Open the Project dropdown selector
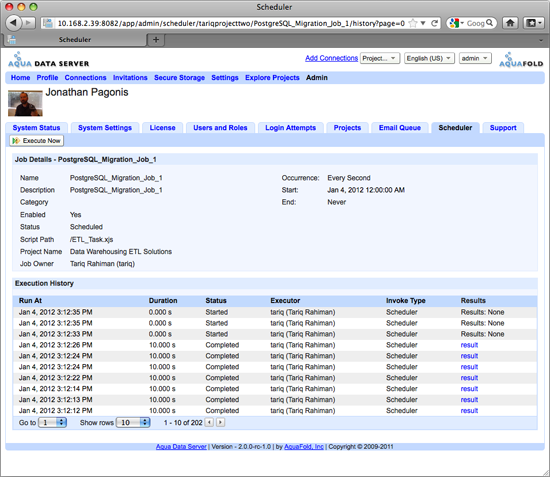This screenshot has height=477, width=550. [x=380, y=58]
